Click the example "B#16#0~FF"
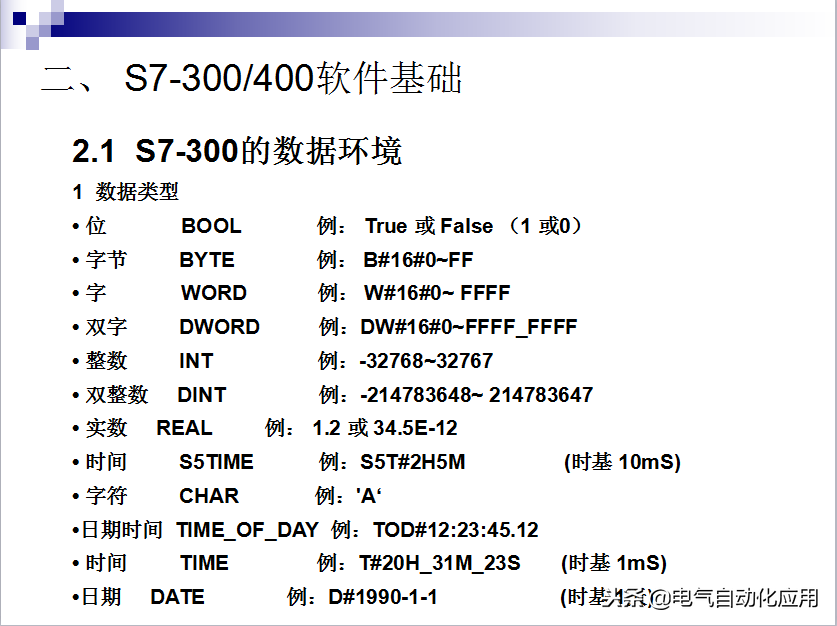837x626 pixels. coord(418,260)
